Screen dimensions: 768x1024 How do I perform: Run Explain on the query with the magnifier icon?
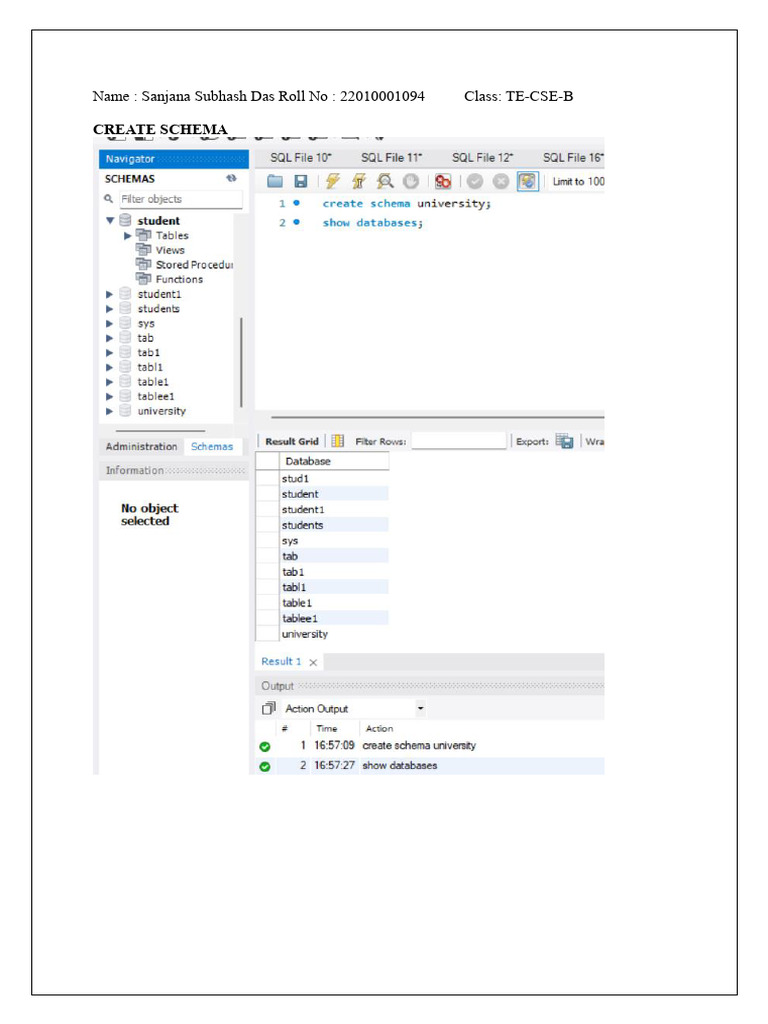[385, 181]
